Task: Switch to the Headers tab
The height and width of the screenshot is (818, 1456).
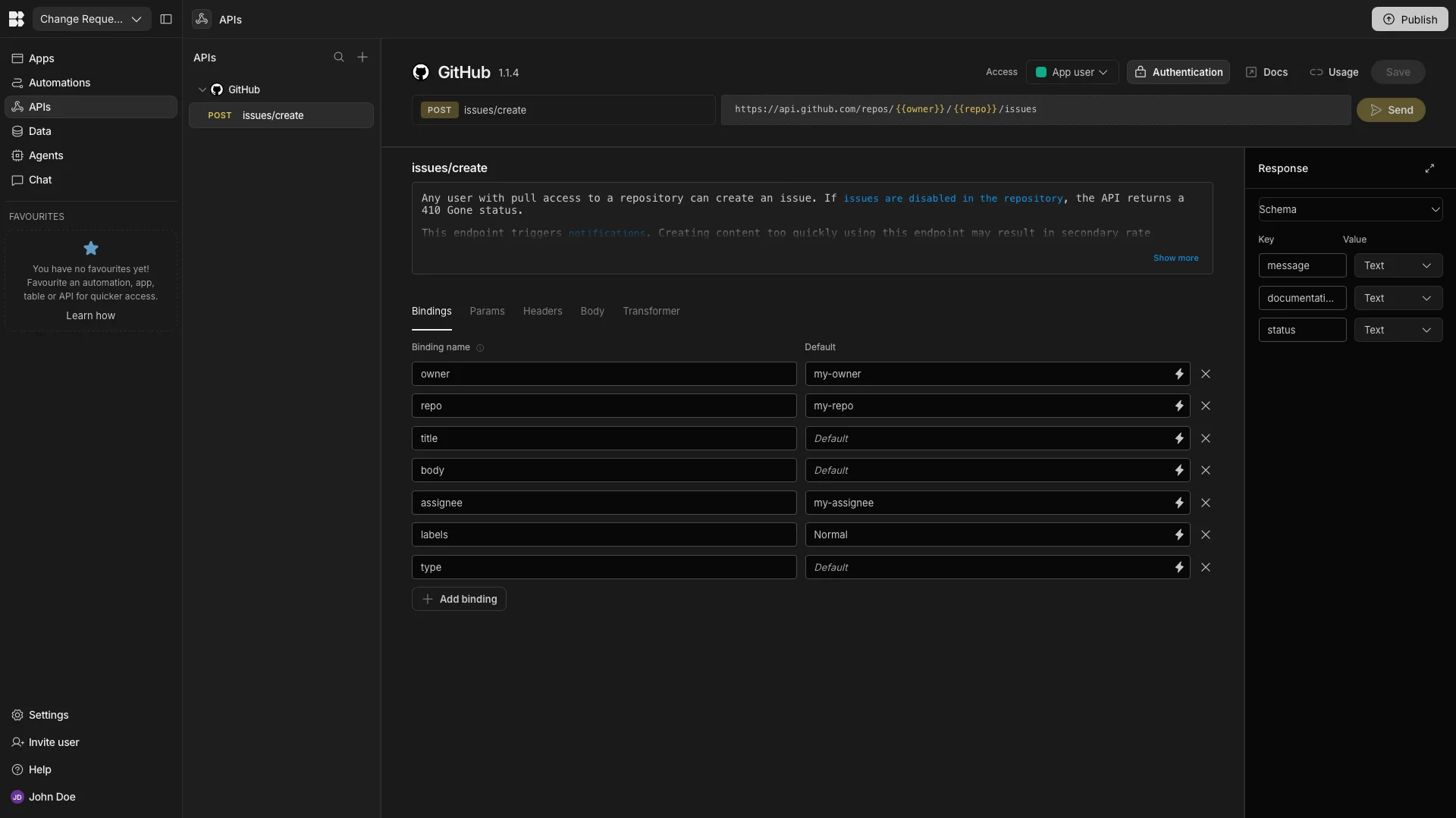Action: 542,311
